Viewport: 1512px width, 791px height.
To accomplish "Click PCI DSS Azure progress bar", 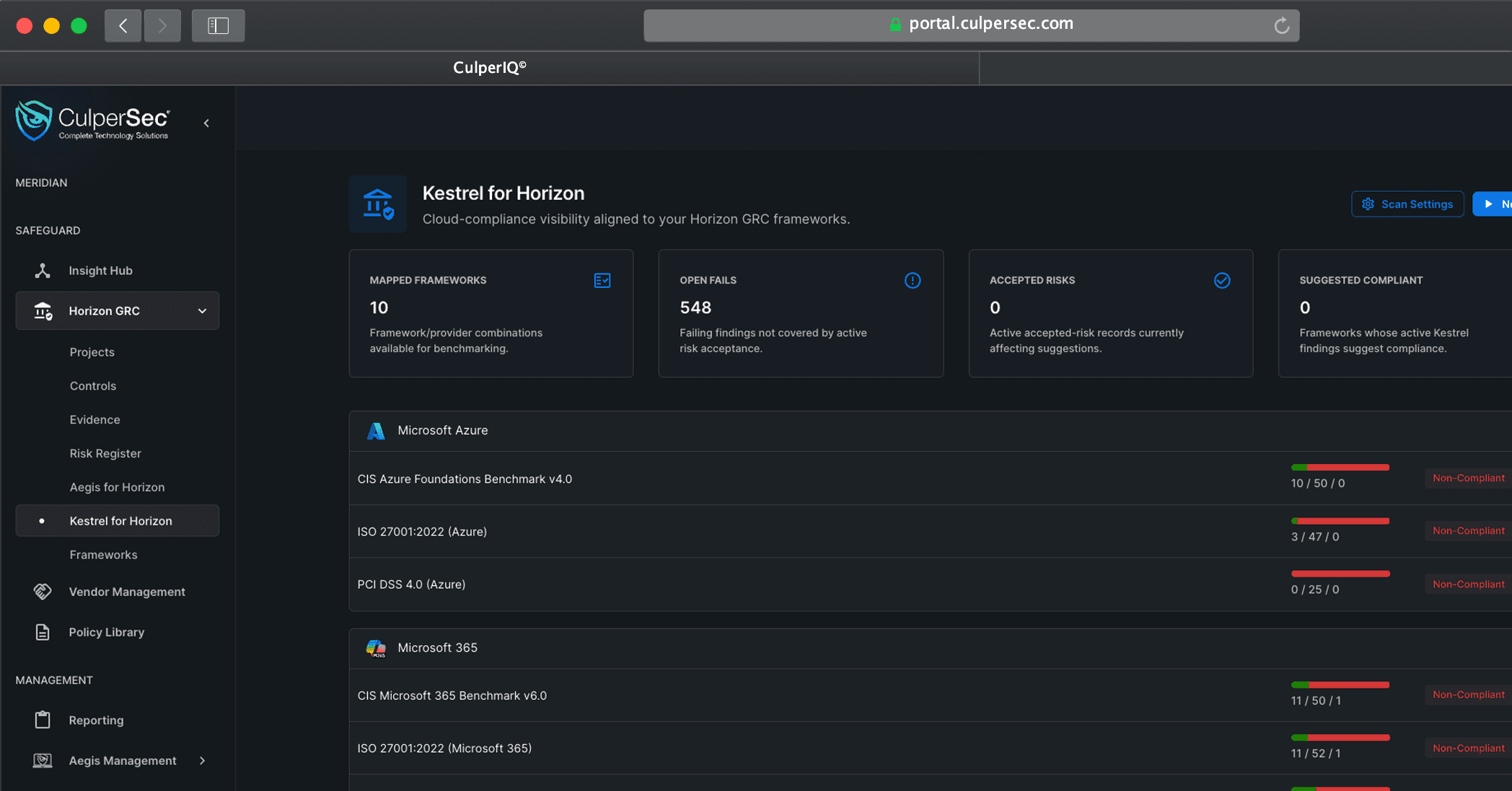I will click(x=1340, y=574).
